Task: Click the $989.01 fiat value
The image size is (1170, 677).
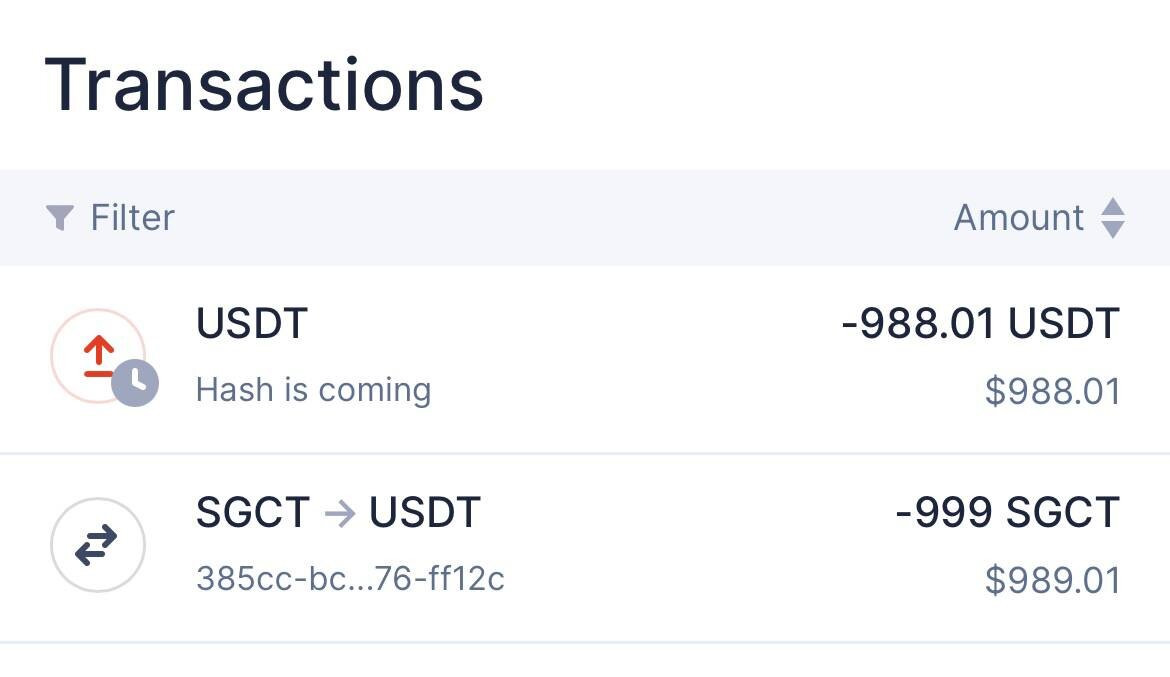Action: (1052, 579)
